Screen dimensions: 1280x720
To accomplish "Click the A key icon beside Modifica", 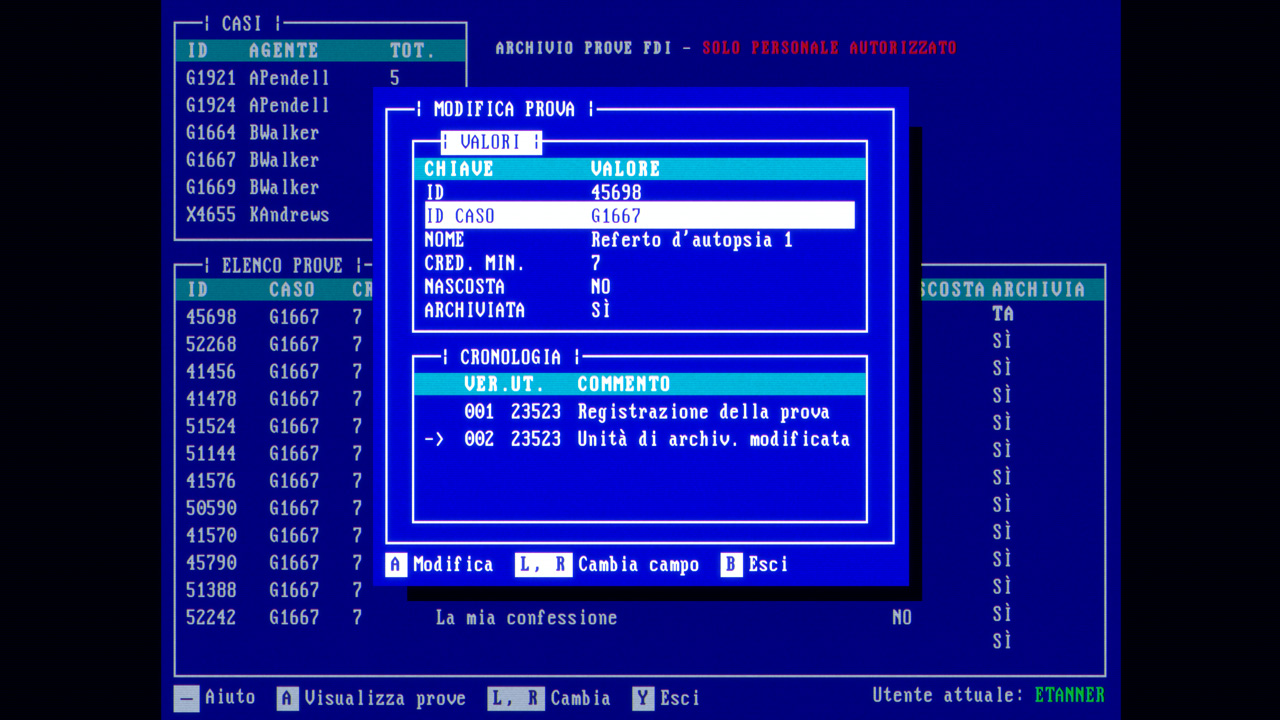I will pos(396,565).
